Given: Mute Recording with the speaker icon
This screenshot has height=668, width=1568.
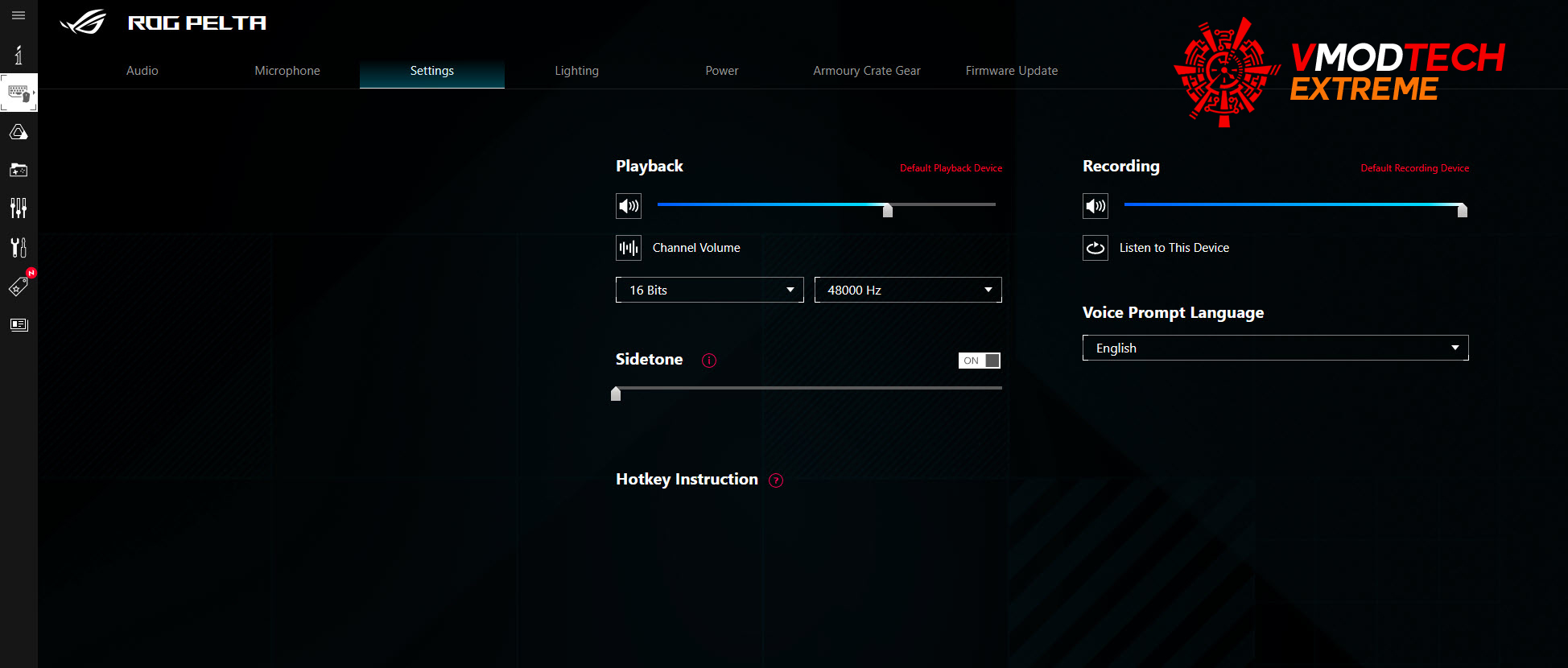Looking at the screenshot, I should tap(1096, 206).
